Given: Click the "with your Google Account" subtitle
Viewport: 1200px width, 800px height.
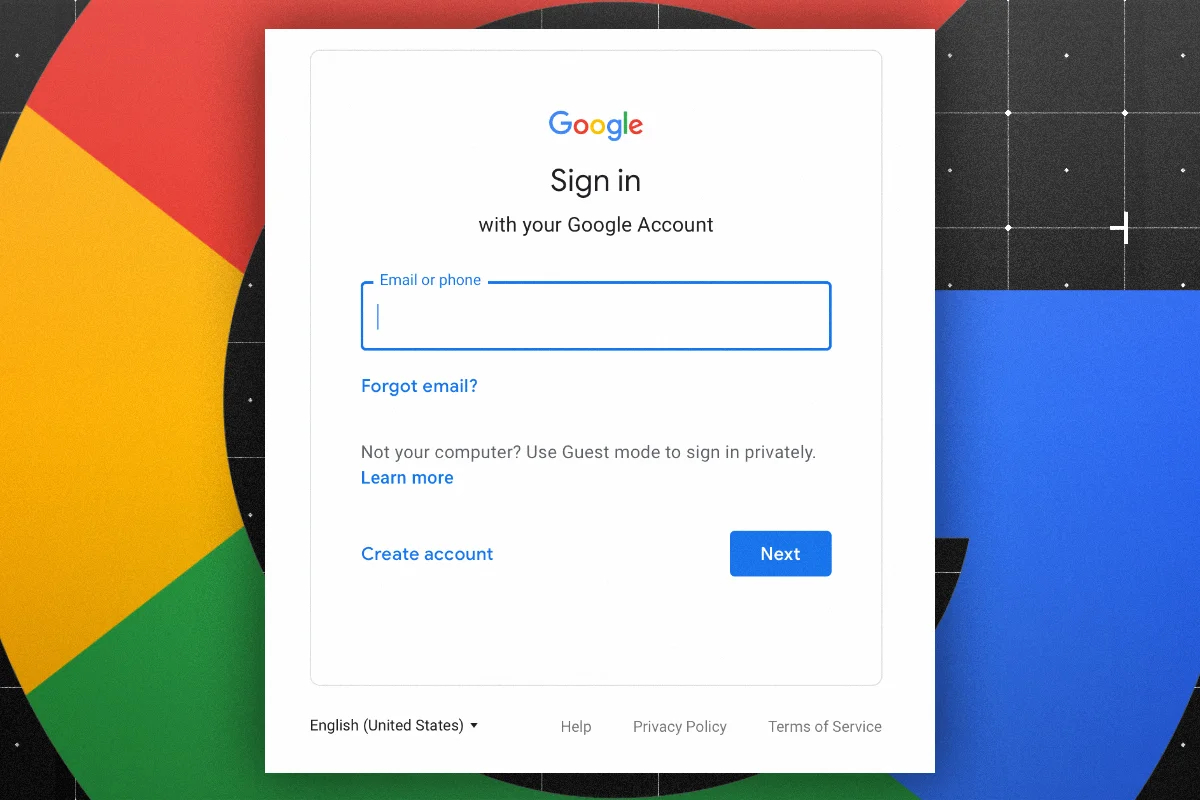Looking at the screenshot, I should [x=596, y=225].
